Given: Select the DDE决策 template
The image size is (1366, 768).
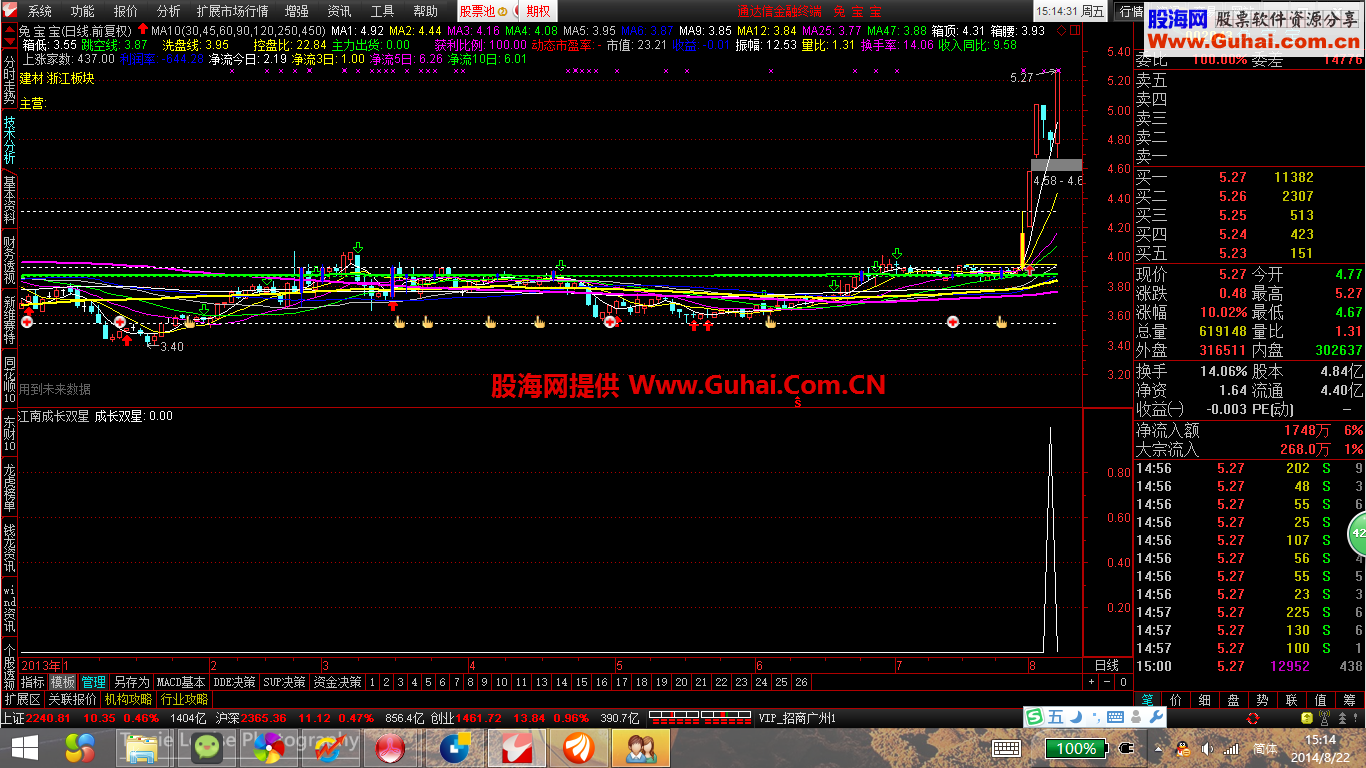Looking at the screenshot, I should [234, 682].
